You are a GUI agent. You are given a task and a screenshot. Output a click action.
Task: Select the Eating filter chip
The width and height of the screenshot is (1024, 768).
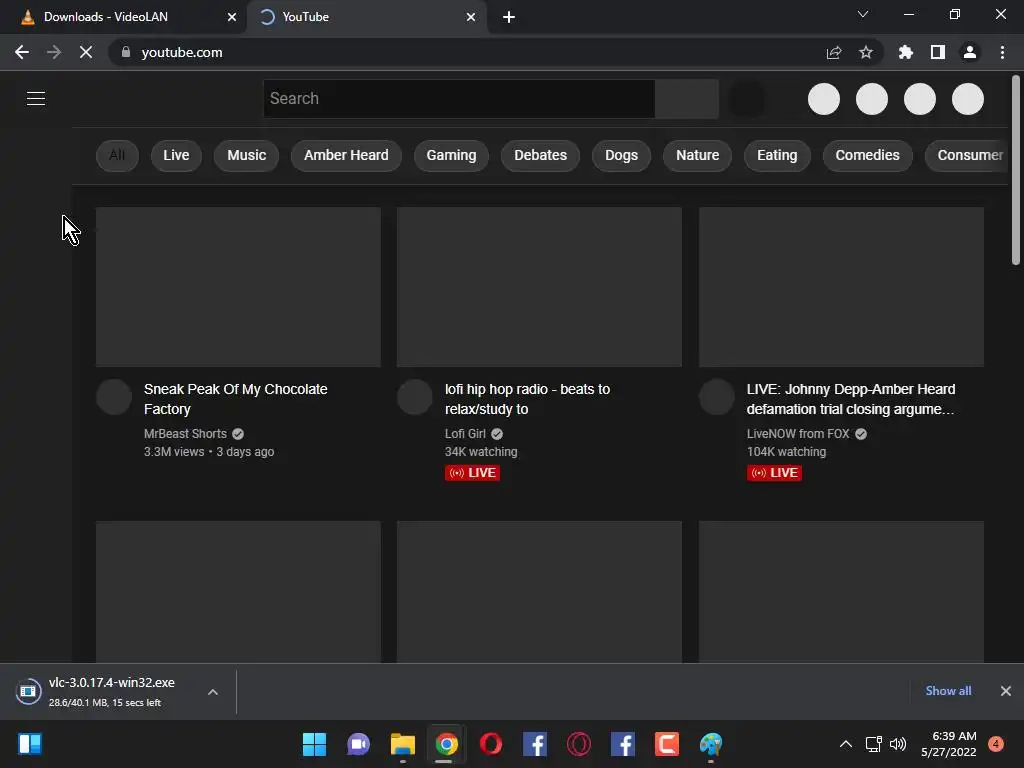777,155
